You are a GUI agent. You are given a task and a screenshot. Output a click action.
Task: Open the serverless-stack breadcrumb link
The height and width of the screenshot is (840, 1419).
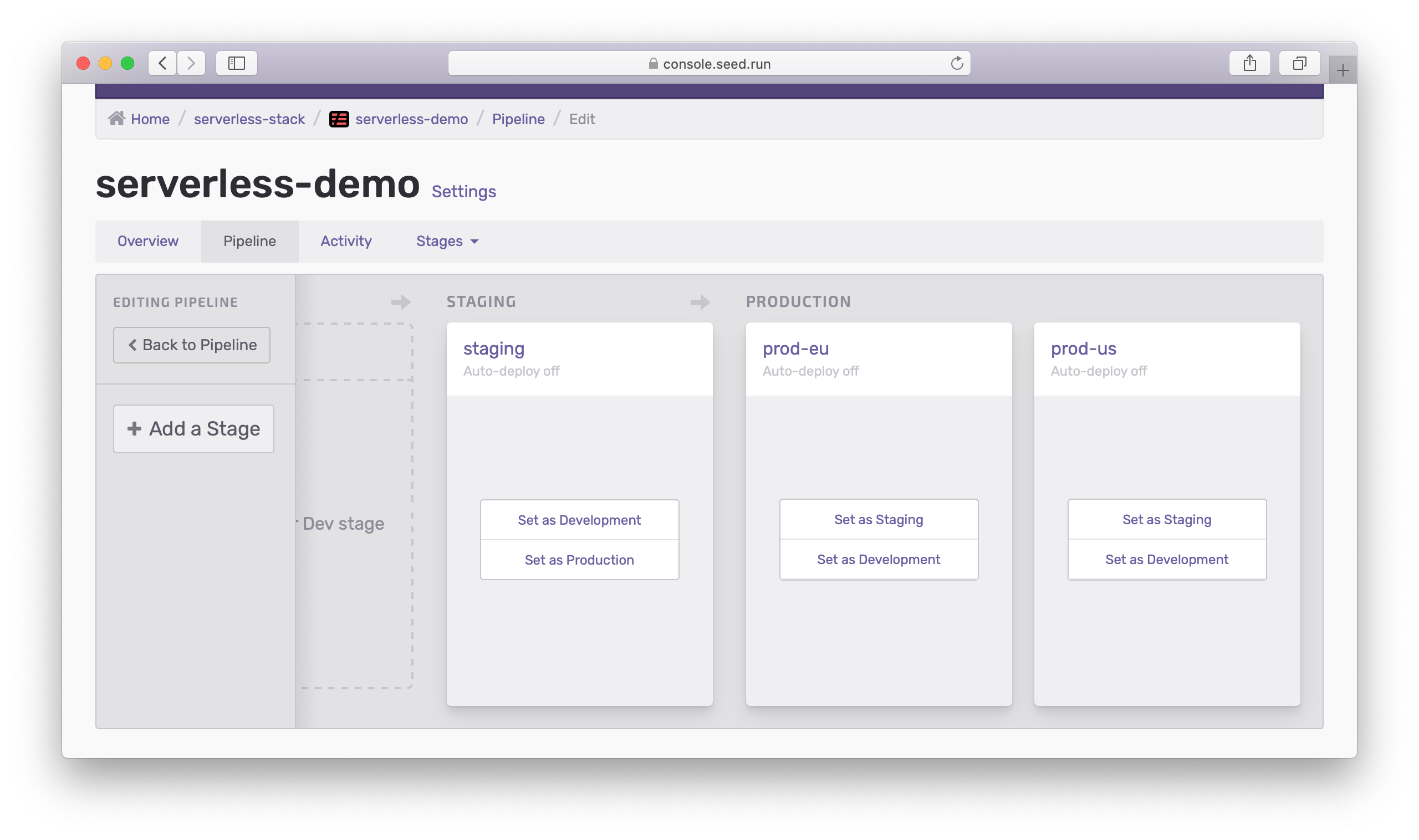(x=249, y=119)
